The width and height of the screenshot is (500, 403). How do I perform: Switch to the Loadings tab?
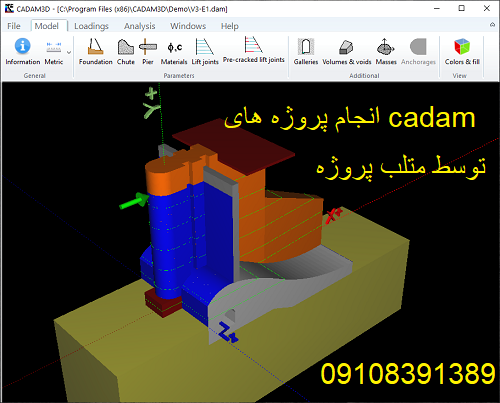click(x=91, y=26)
